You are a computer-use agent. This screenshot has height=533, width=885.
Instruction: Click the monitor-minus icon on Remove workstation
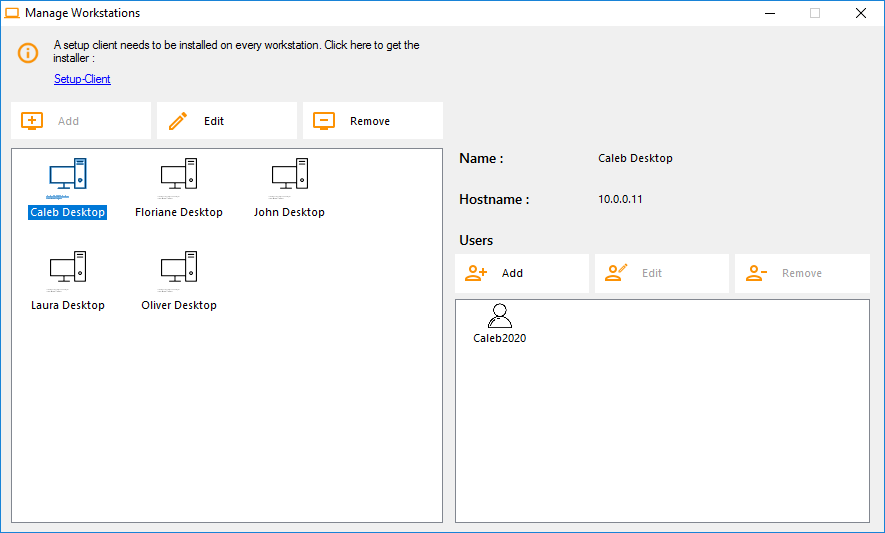323,121
